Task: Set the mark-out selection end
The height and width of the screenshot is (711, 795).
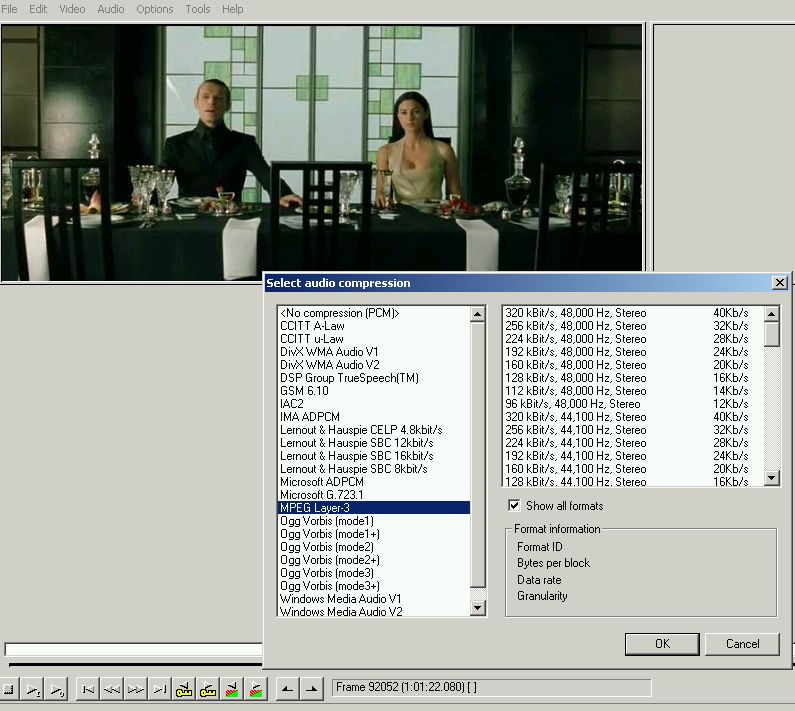Action: tap(312, 689)
